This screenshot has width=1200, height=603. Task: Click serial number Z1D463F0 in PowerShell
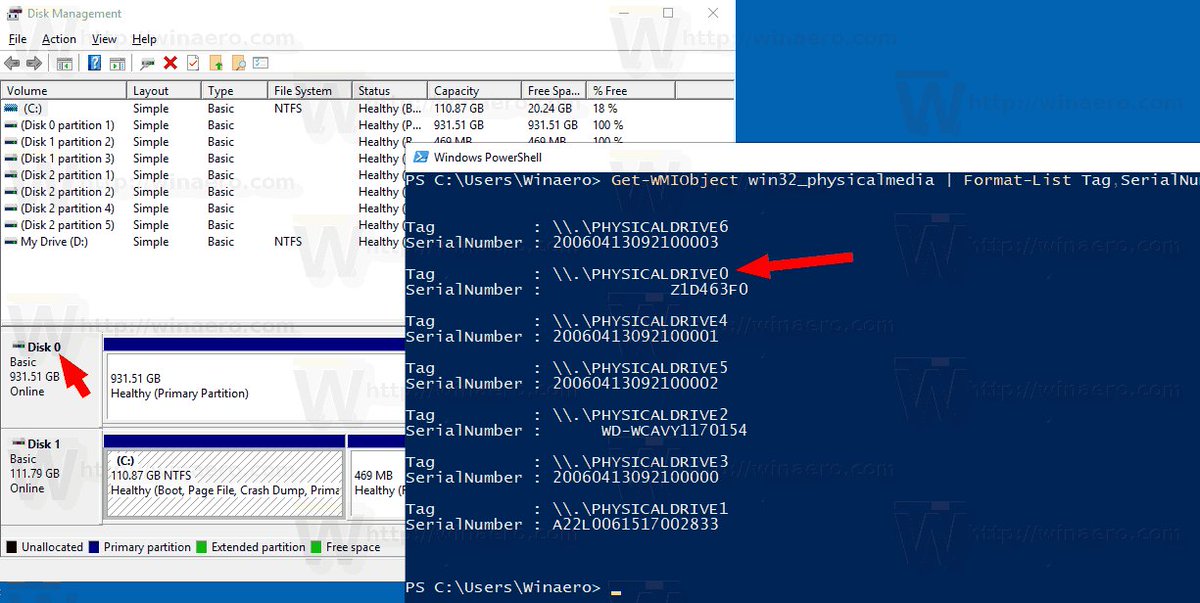(709, 290)
